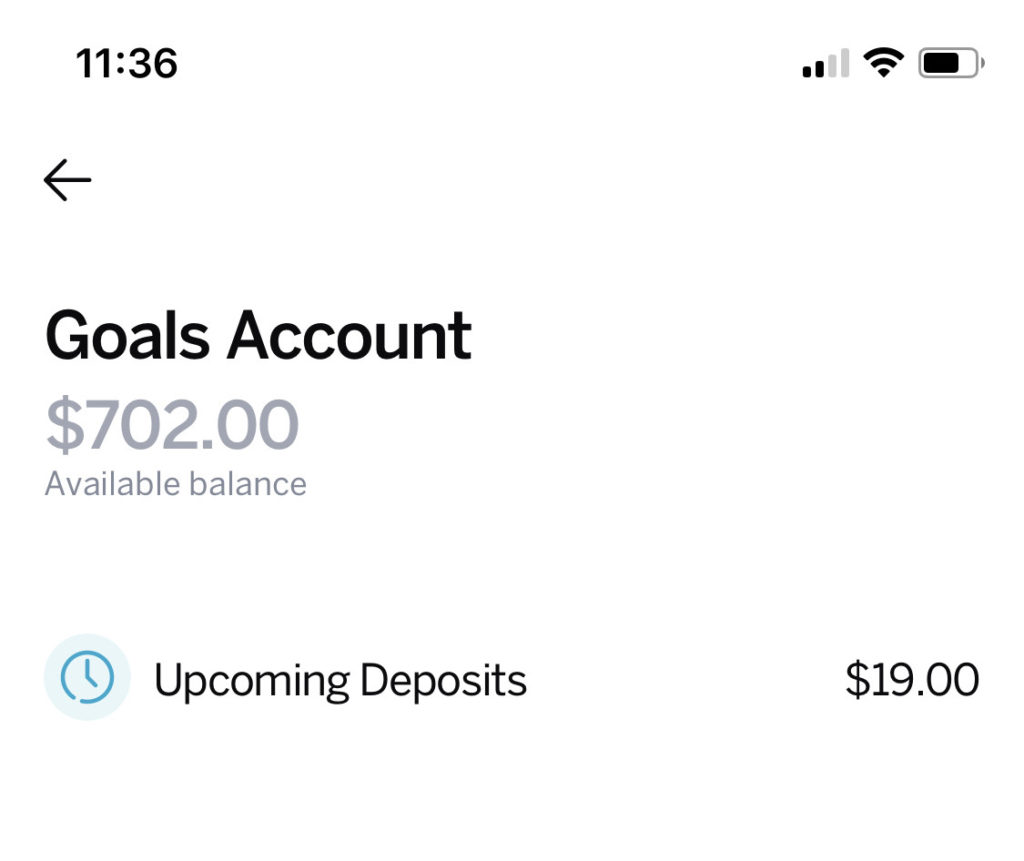Open the Goals Account details view
The height and width of the screenshot is (861, 1024).
point(259,335)
